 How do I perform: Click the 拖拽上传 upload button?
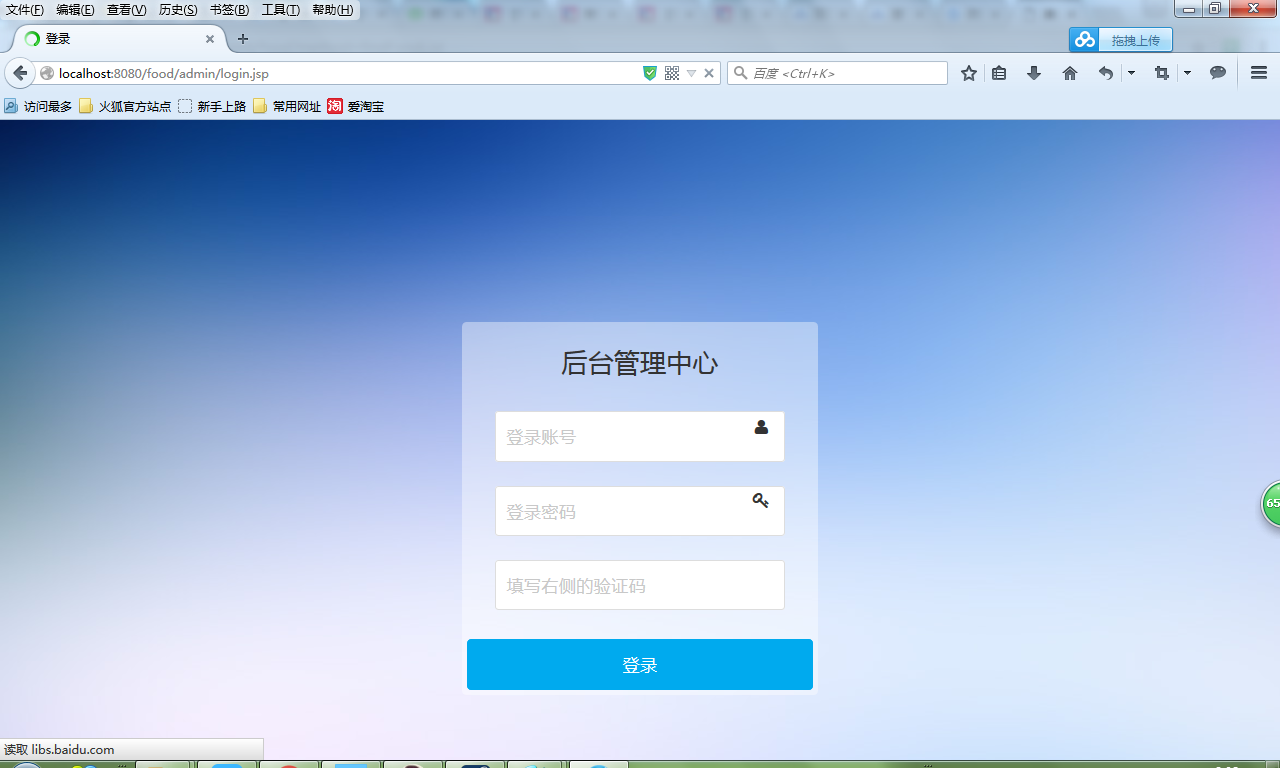[1121, 40]
